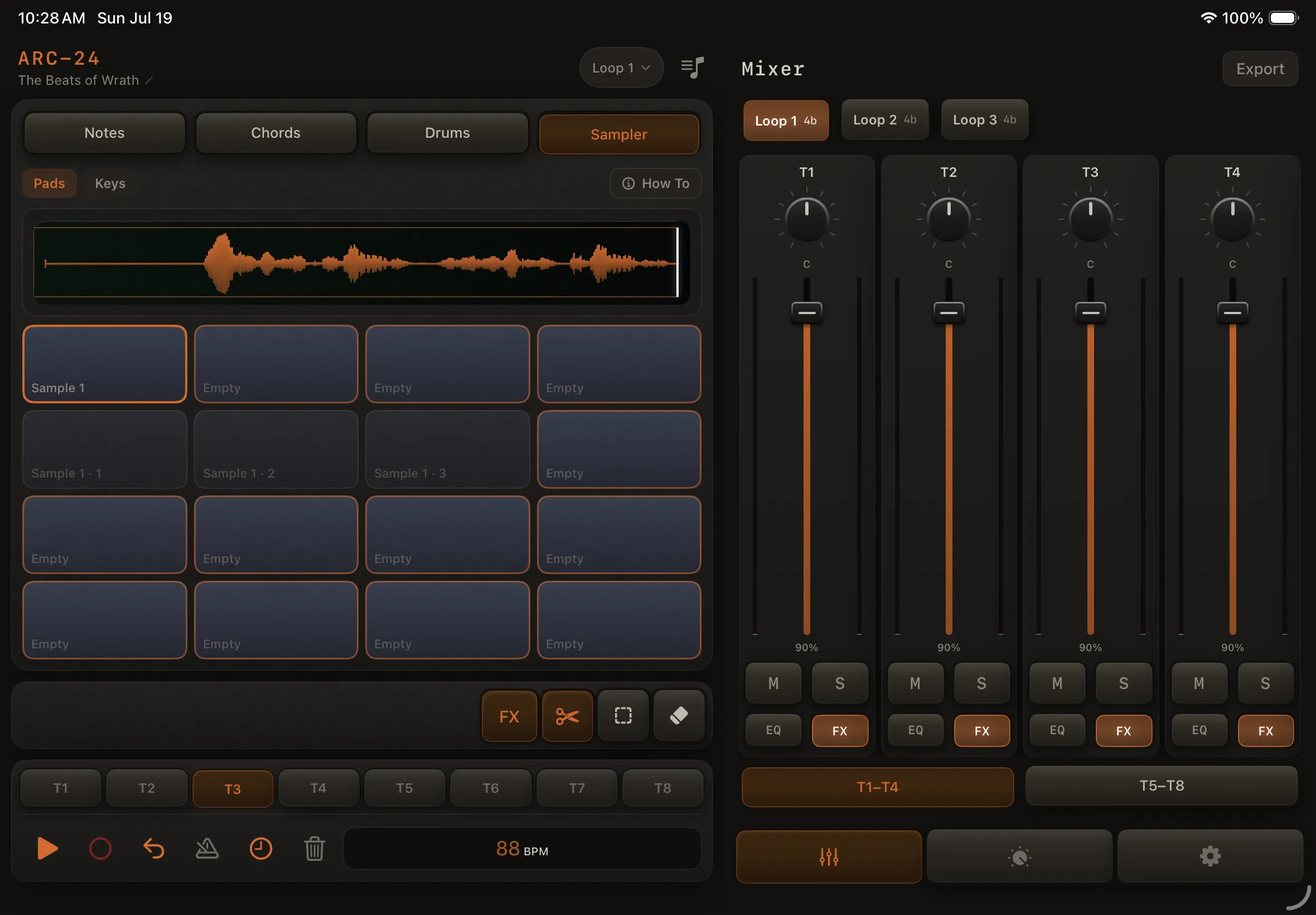Toggle FX on mixer track T1

pyautogui.click(x=839, y=730)
